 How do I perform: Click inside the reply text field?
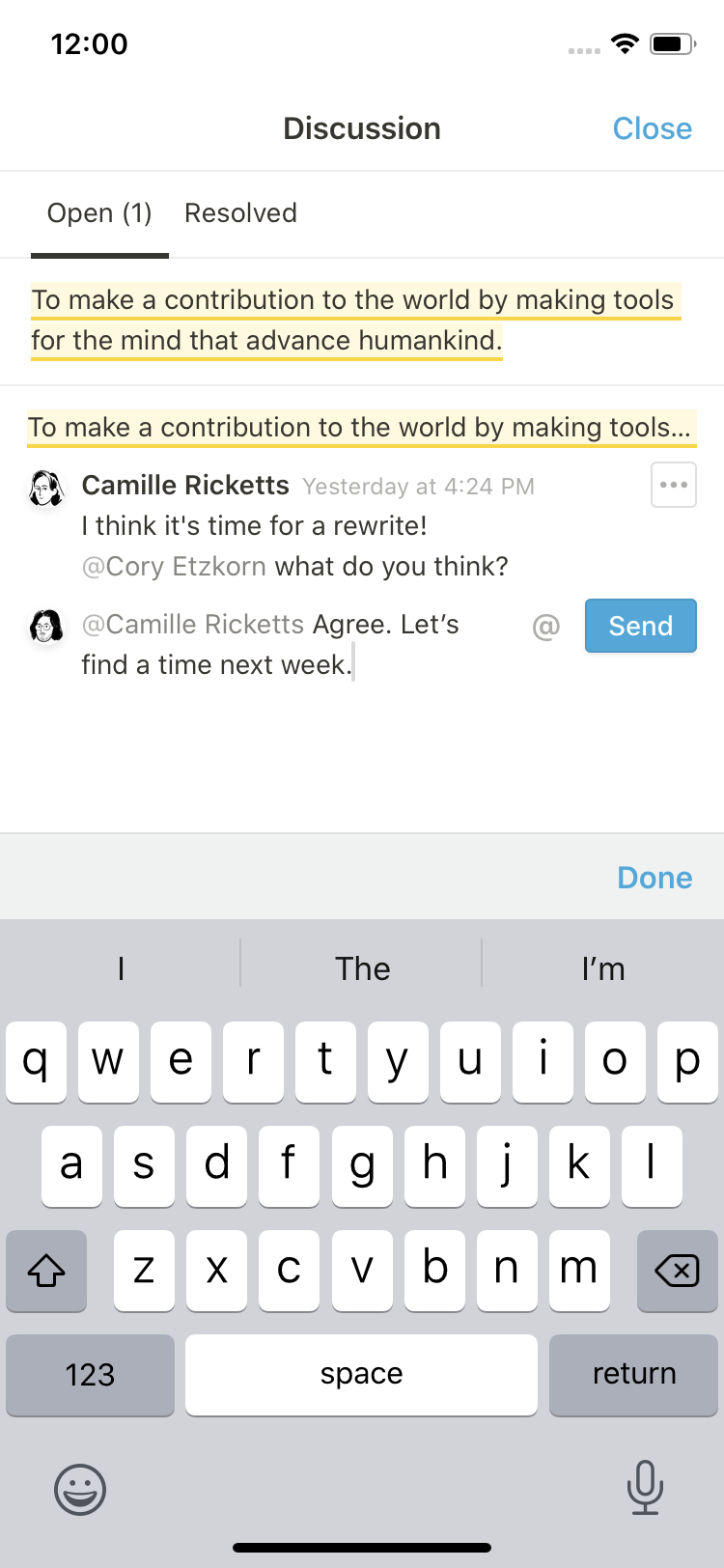tap(290, 645)
